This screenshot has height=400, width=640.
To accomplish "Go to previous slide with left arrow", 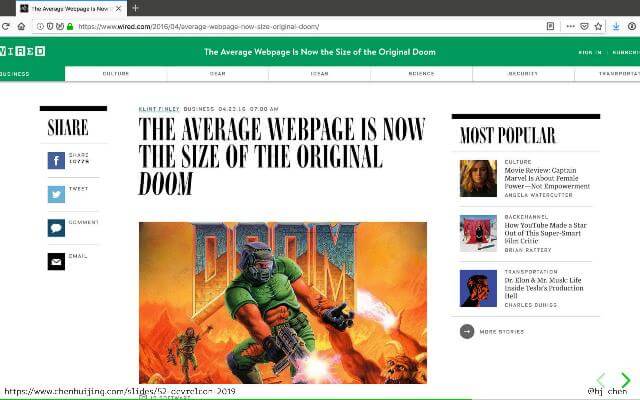I will (601, 380).
